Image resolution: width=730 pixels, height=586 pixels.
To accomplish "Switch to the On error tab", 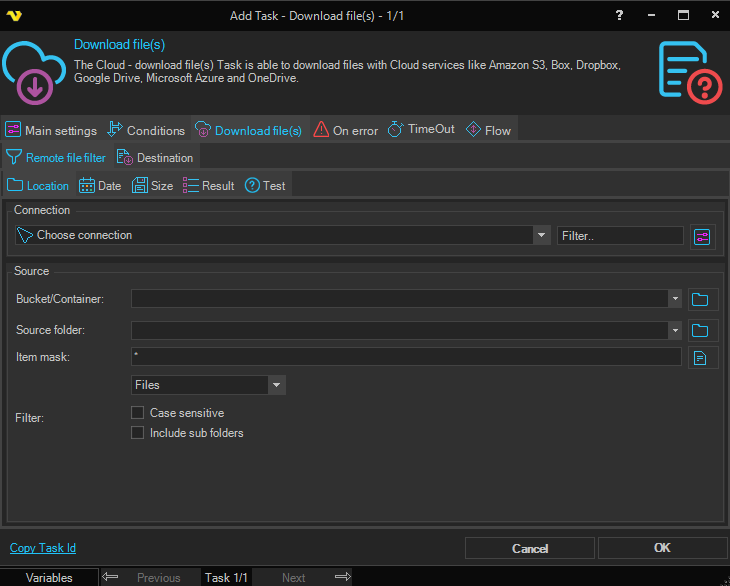I will coord(345,130).
